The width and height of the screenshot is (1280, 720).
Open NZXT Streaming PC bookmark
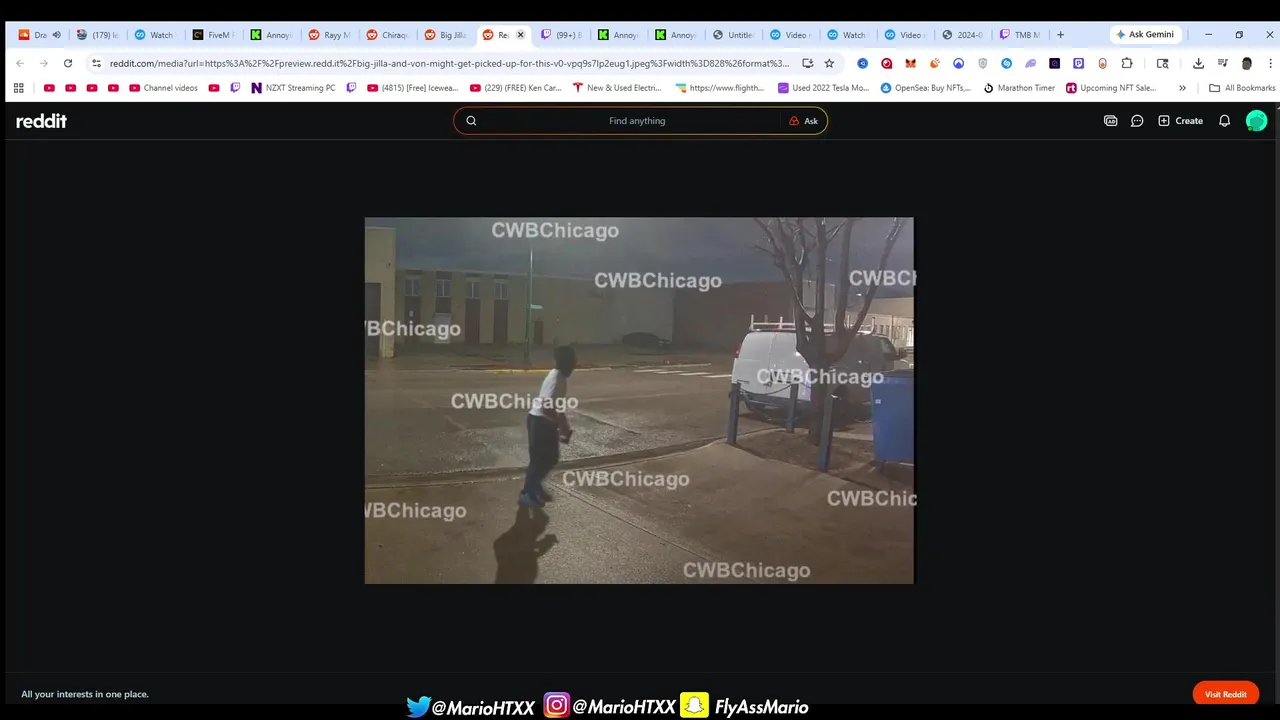point(293,88)
